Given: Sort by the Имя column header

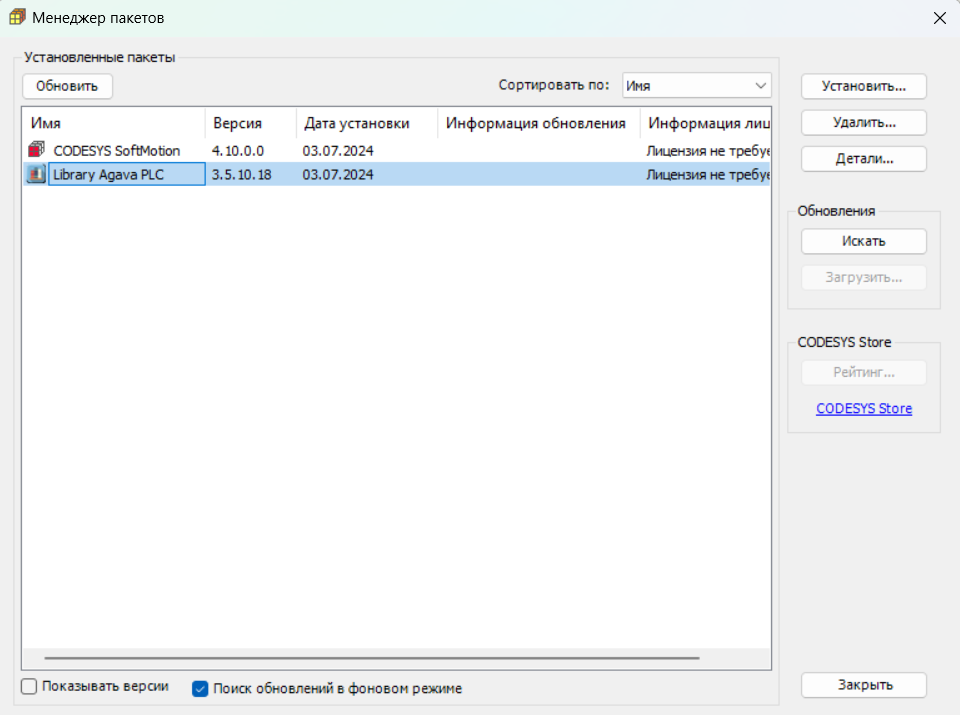Looking at the screenshot, I should click(113, 123).
